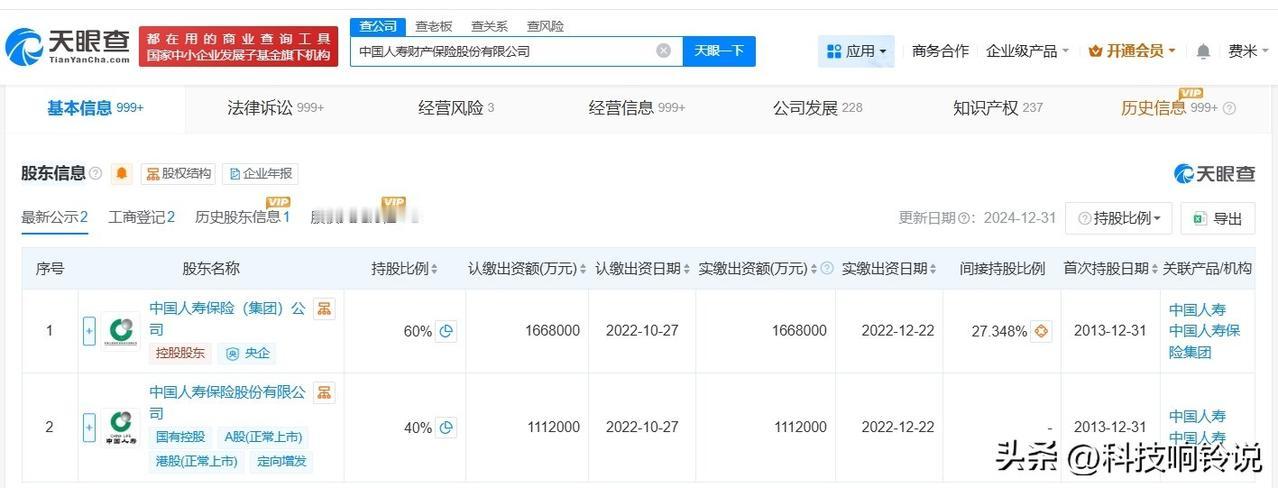Click the 27.348% indirect shareholding value
The image size is (1278, 488).
[x=999, y=331]
